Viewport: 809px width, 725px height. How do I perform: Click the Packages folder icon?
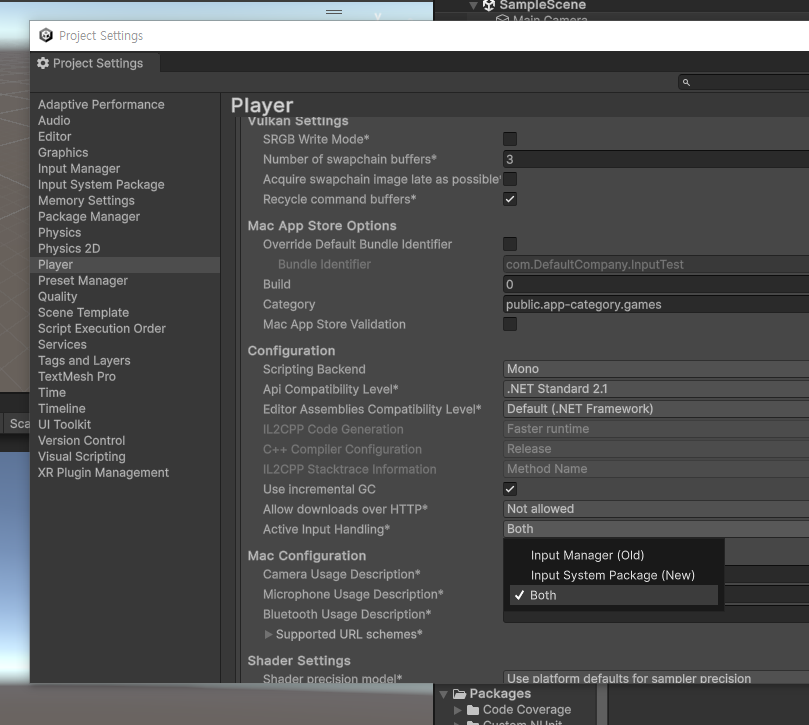click(459, 694)
